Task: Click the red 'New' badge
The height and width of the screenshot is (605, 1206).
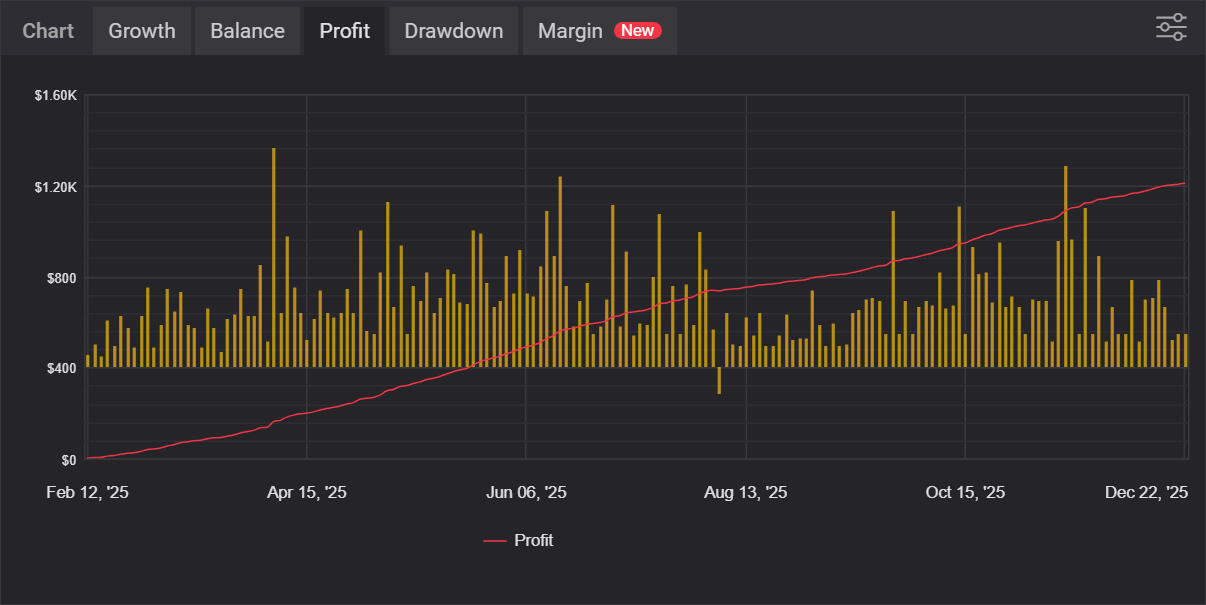Action: tap(638, 31)
